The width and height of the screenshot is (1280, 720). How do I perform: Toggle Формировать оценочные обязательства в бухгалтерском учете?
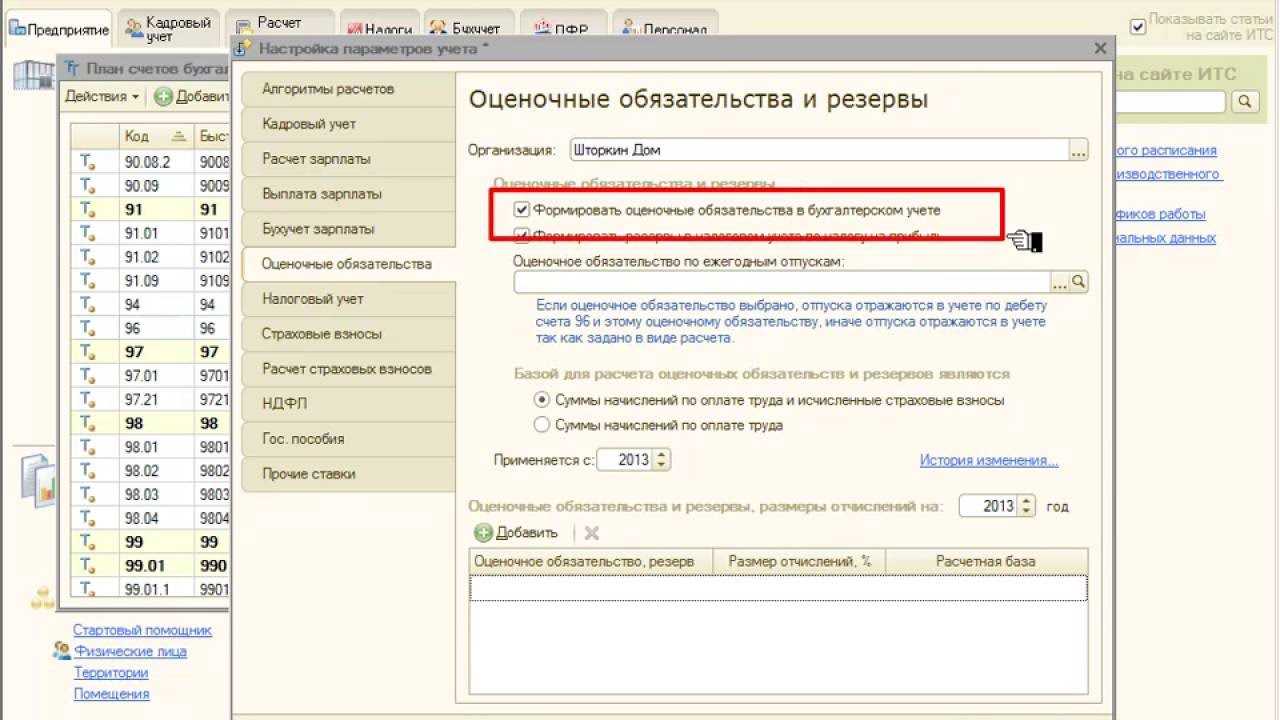pos(521,210)
